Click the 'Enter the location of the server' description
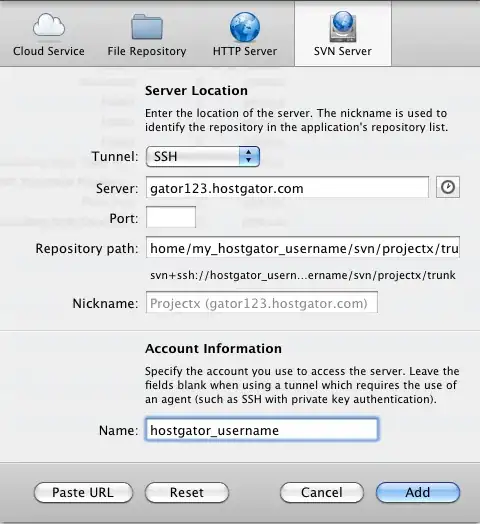480x524 pixels. [x=296, y=120]
